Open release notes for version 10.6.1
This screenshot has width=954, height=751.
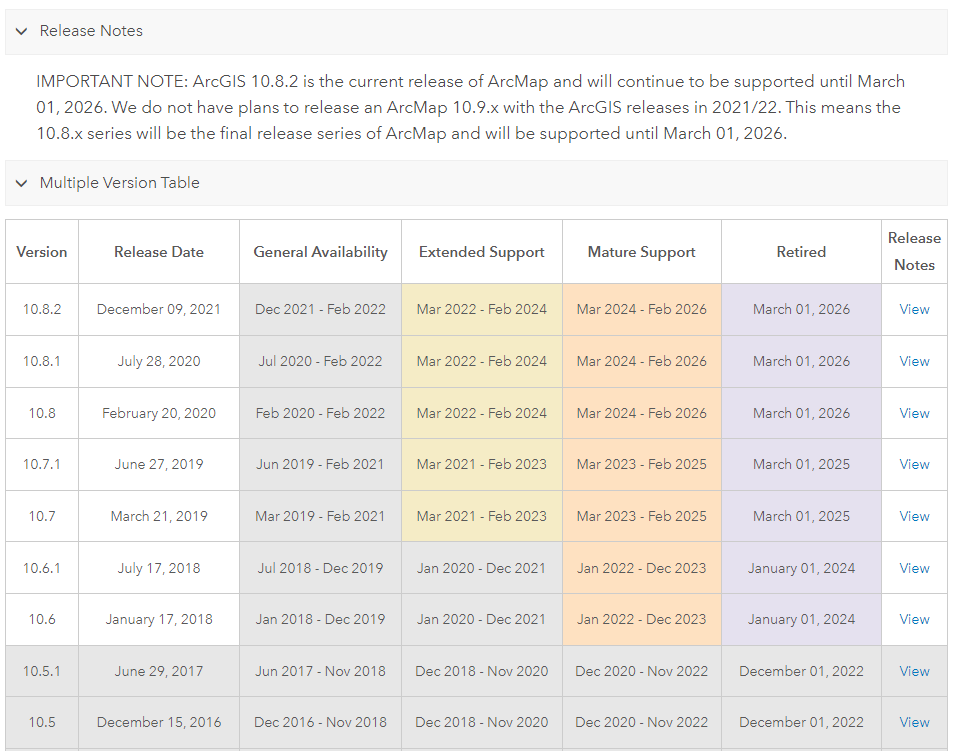(x=913, y=568)
